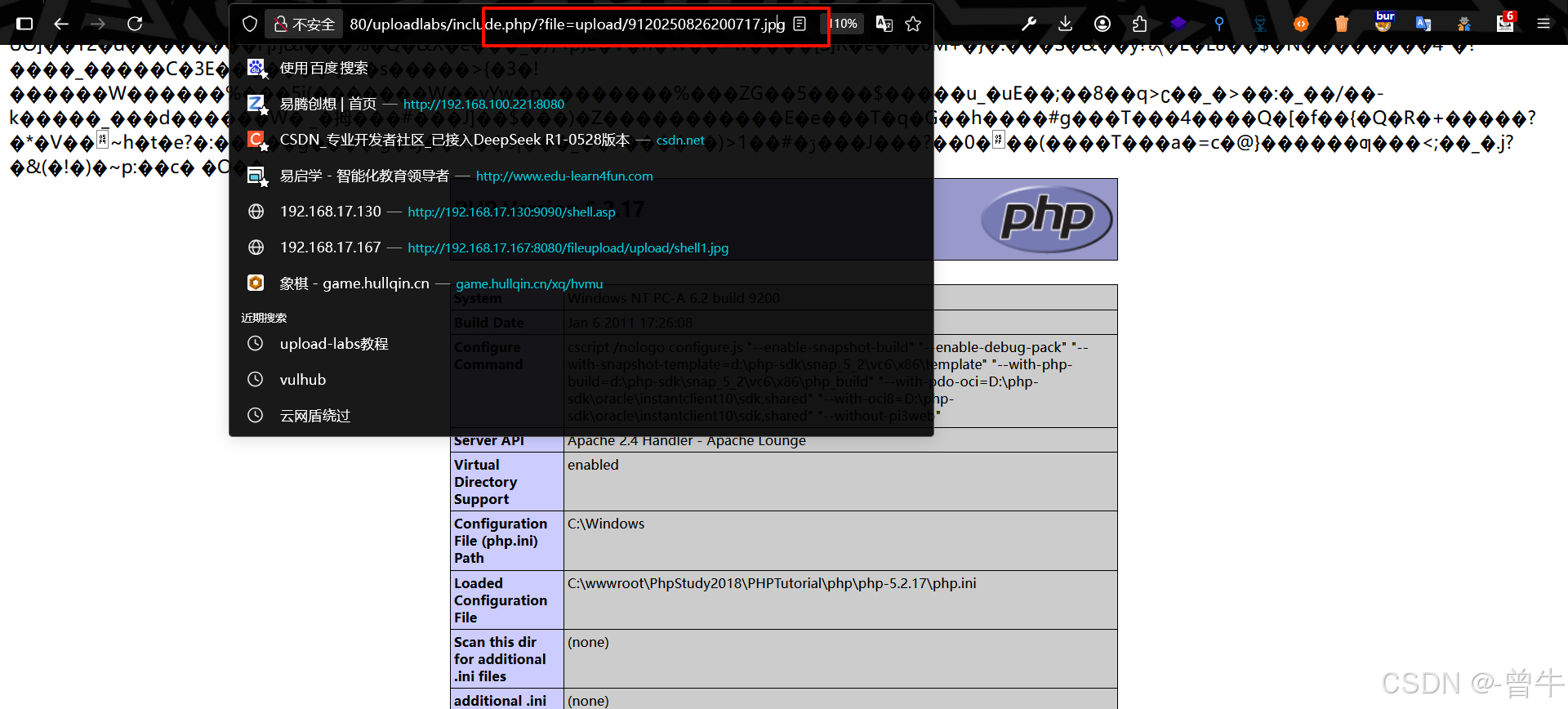1568x709 pixels.
Task: Select search with Baidu suggestion
Action: point(581,68)
